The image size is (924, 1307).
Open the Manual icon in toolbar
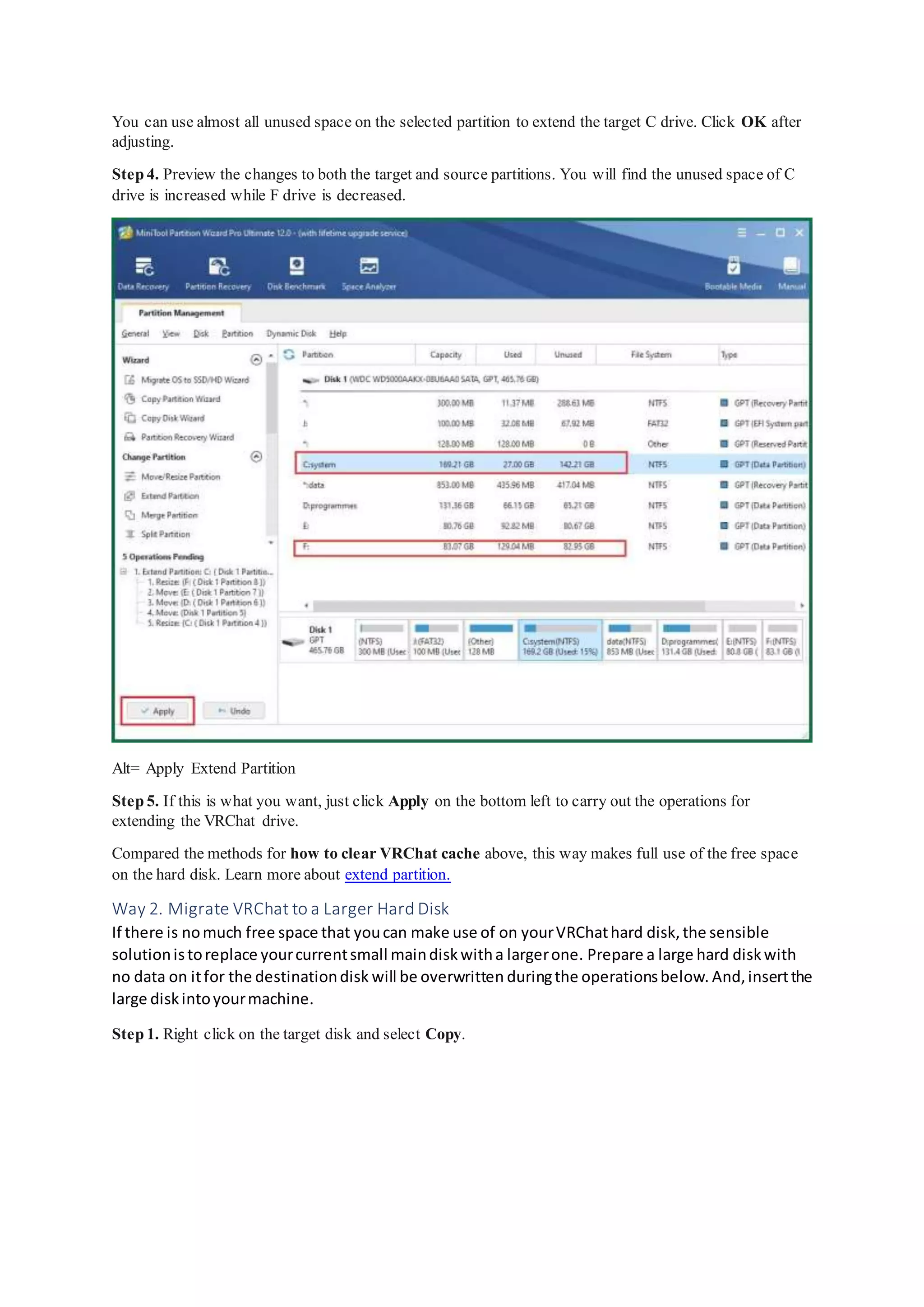[x=791, y=266]
